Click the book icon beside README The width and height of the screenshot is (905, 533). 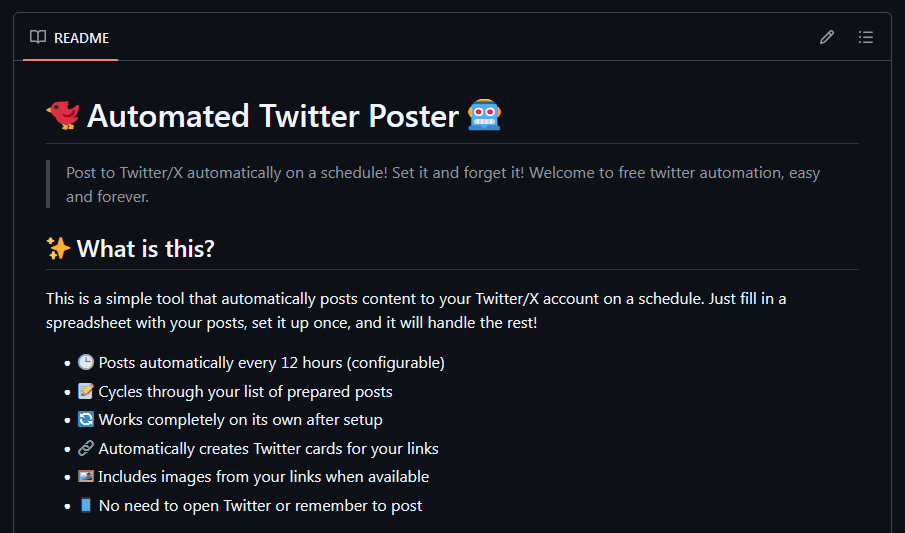pos(38,37)
